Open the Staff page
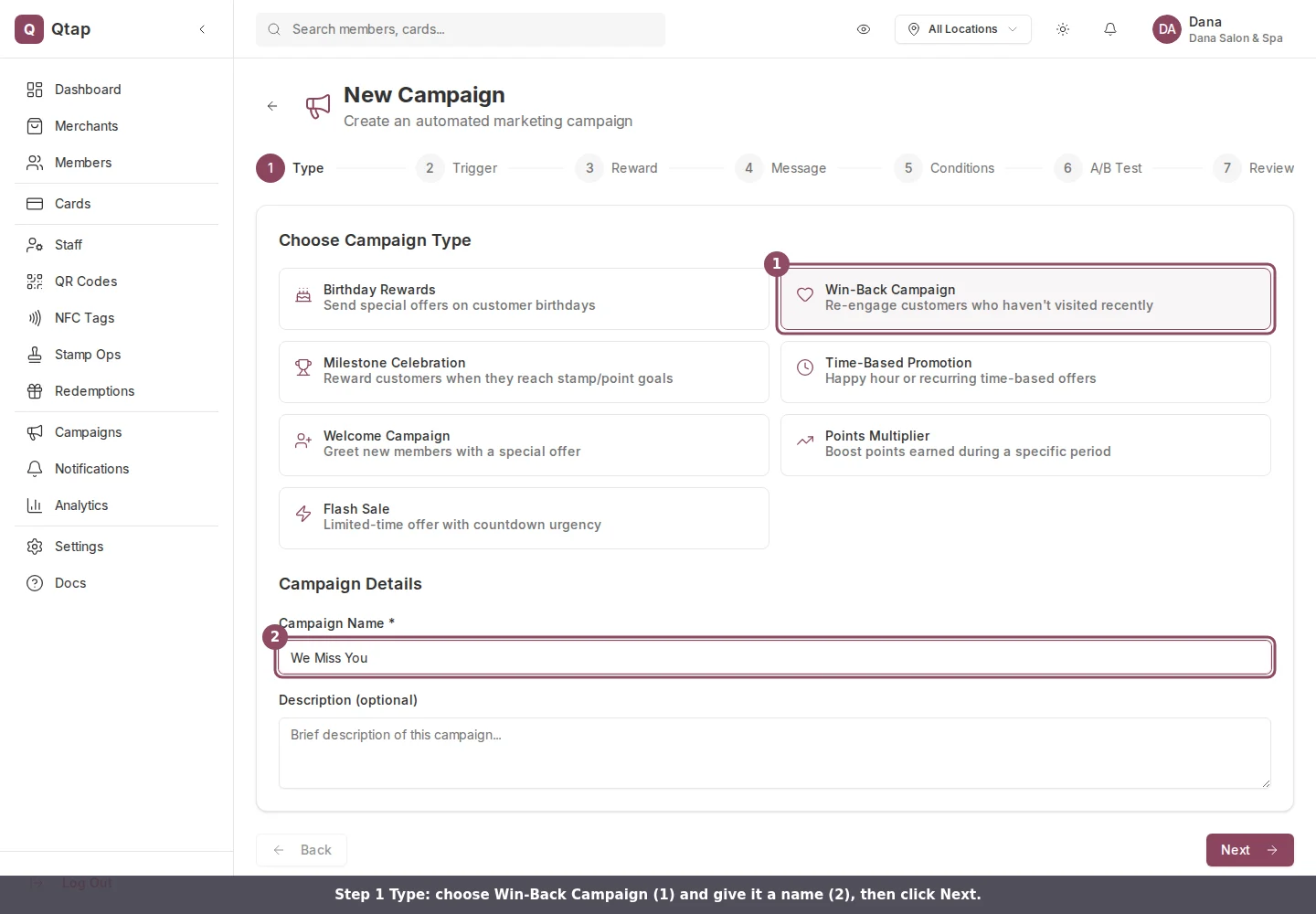This screenshot has height=914, width=1316. pos(117,245)
